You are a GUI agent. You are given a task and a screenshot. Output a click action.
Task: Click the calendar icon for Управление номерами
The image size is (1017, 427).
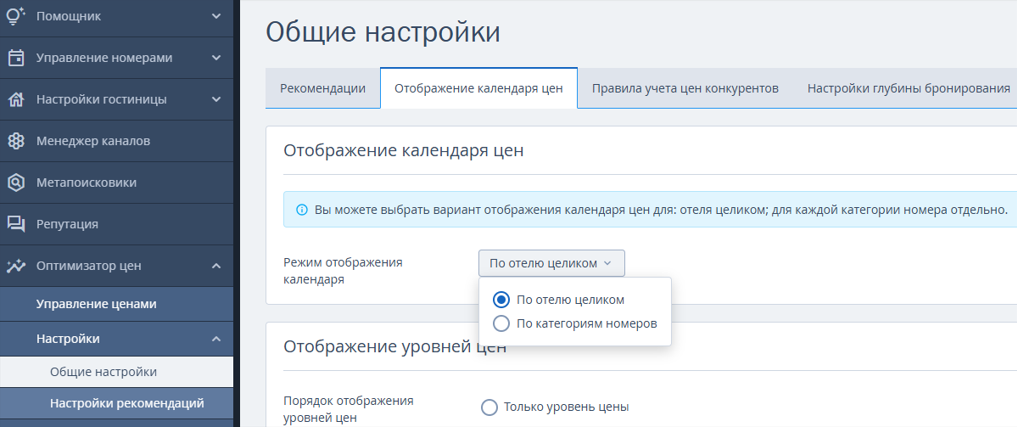(x=16, y=58)
